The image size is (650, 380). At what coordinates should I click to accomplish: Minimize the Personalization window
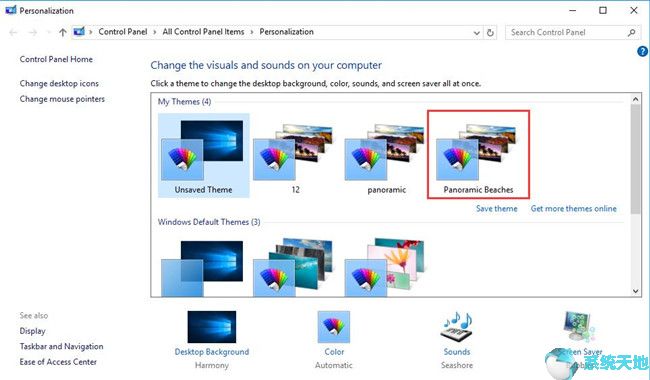573,10
